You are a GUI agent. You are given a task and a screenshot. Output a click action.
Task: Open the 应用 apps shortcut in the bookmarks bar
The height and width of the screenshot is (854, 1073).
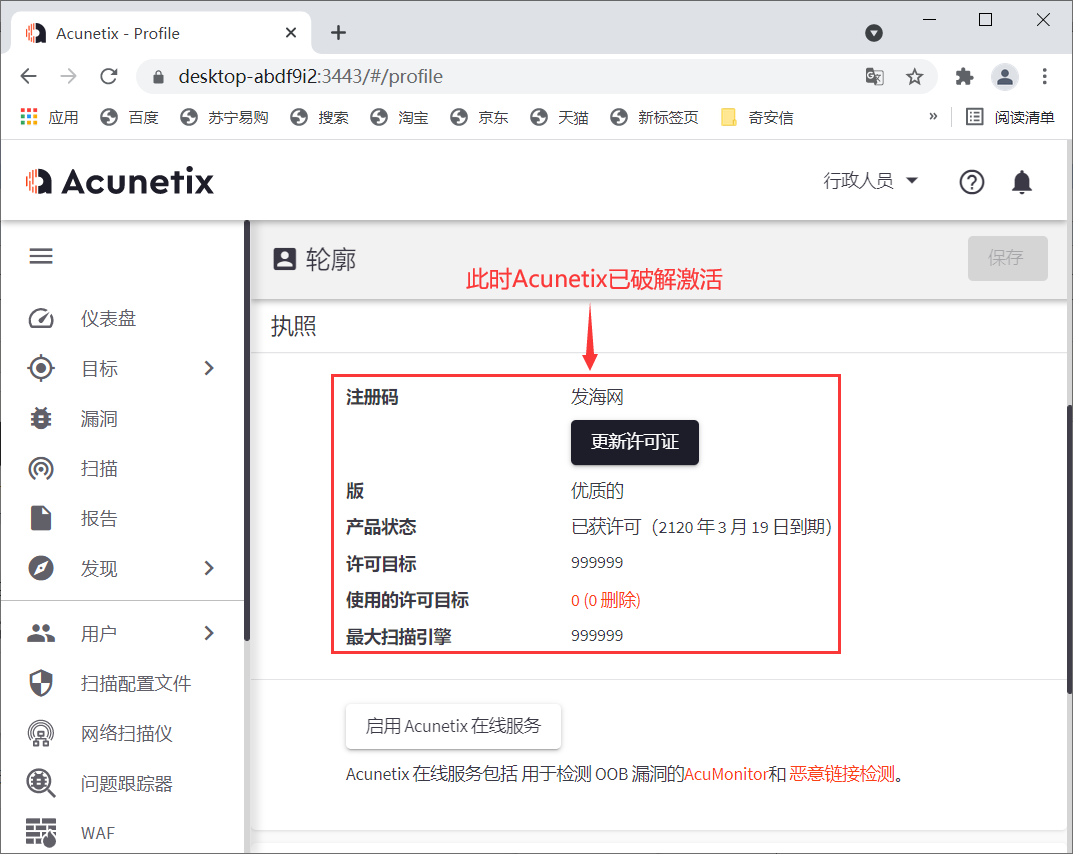pyautogui.click(x=49, y=118)
